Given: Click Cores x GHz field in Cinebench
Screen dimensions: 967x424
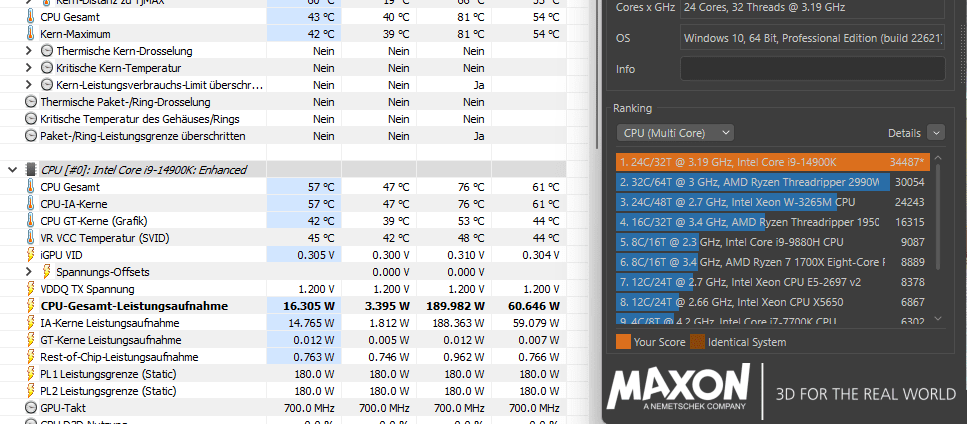Looking at the screenshot, I should pyautogui.click(x=812, y=8).
